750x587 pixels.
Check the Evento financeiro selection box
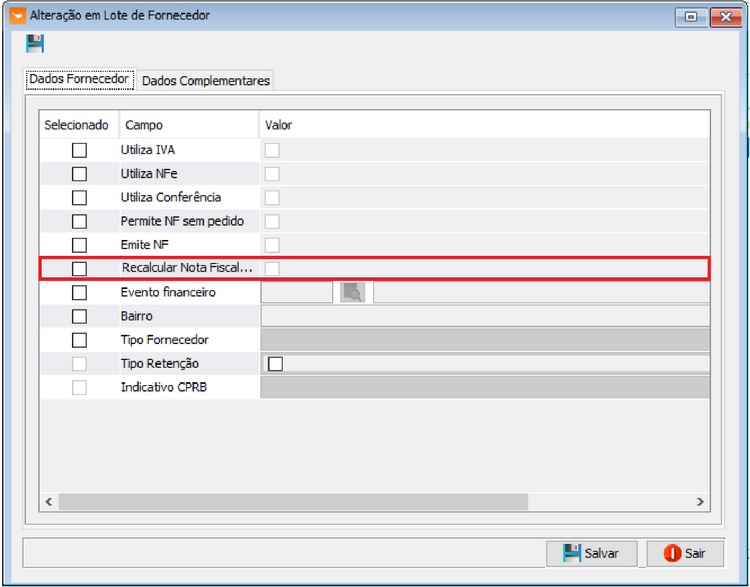pos(79,293)
